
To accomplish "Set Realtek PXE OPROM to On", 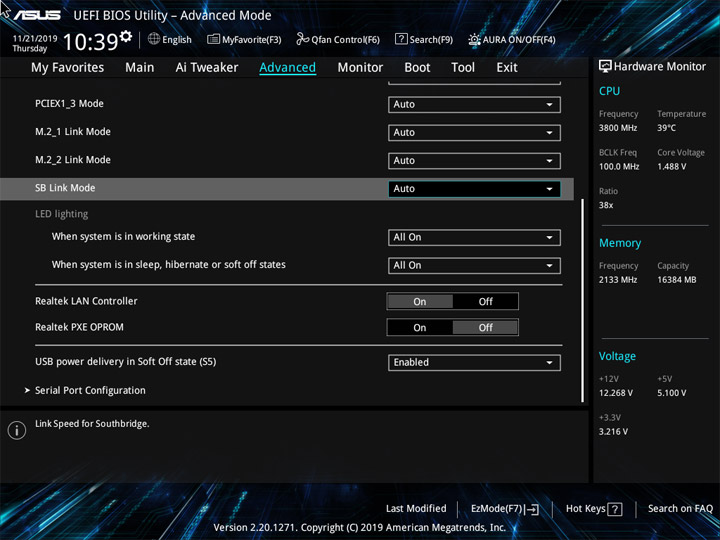I will (x=420, y=328).
